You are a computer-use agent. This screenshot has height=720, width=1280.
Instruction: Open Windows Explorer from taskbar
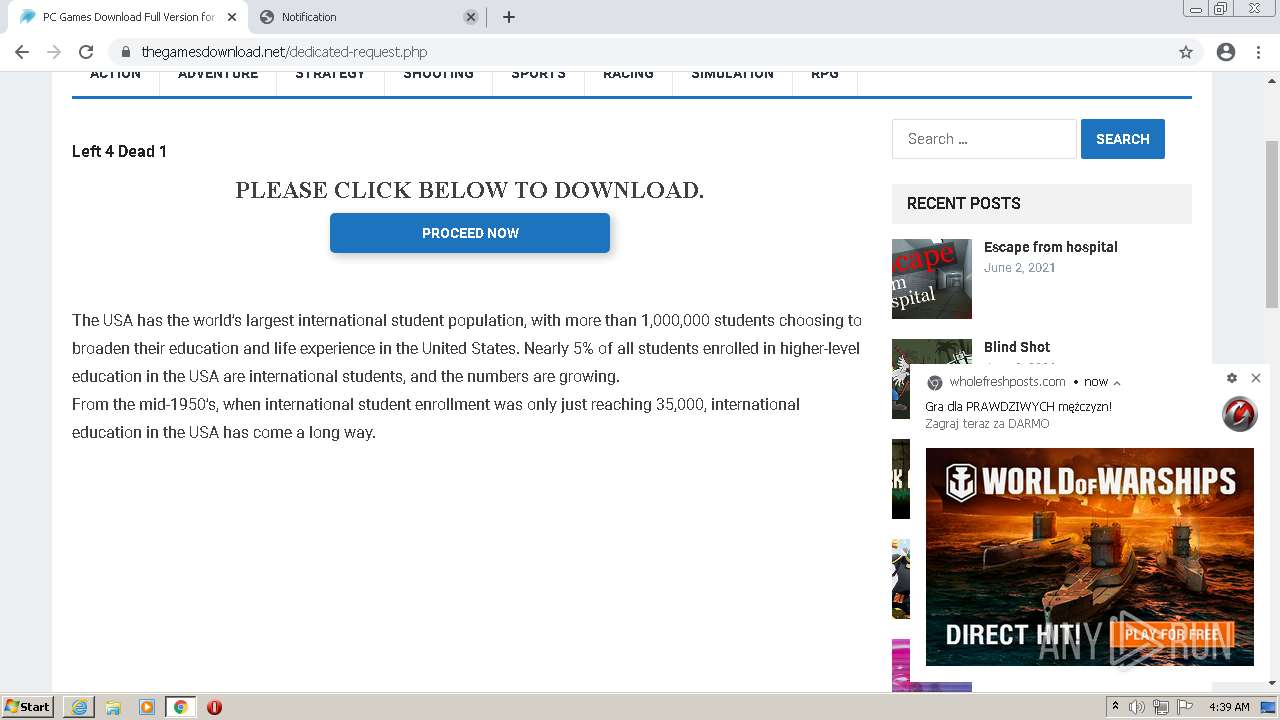tap(113, 707)
